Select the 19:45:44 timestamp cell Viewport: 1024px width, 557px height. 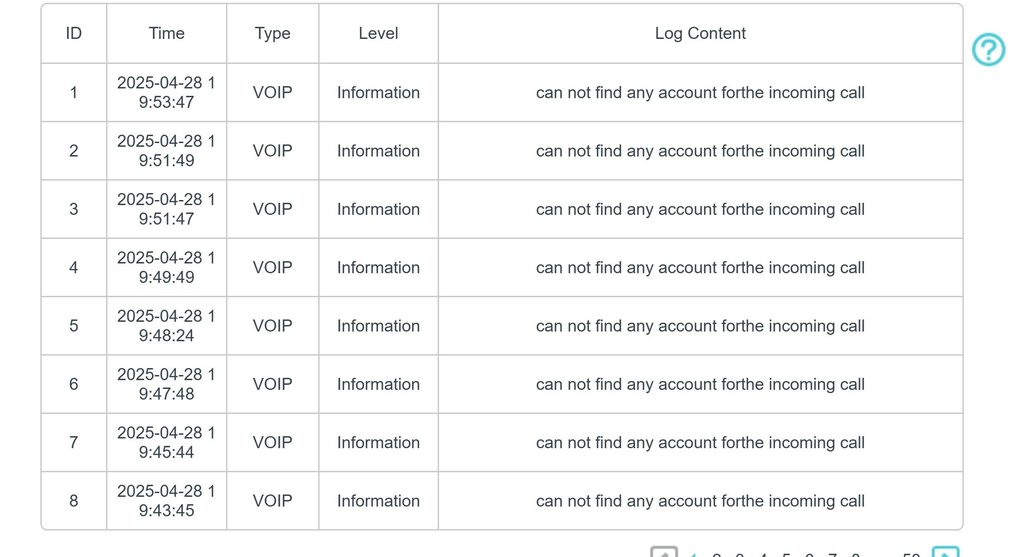167,443
